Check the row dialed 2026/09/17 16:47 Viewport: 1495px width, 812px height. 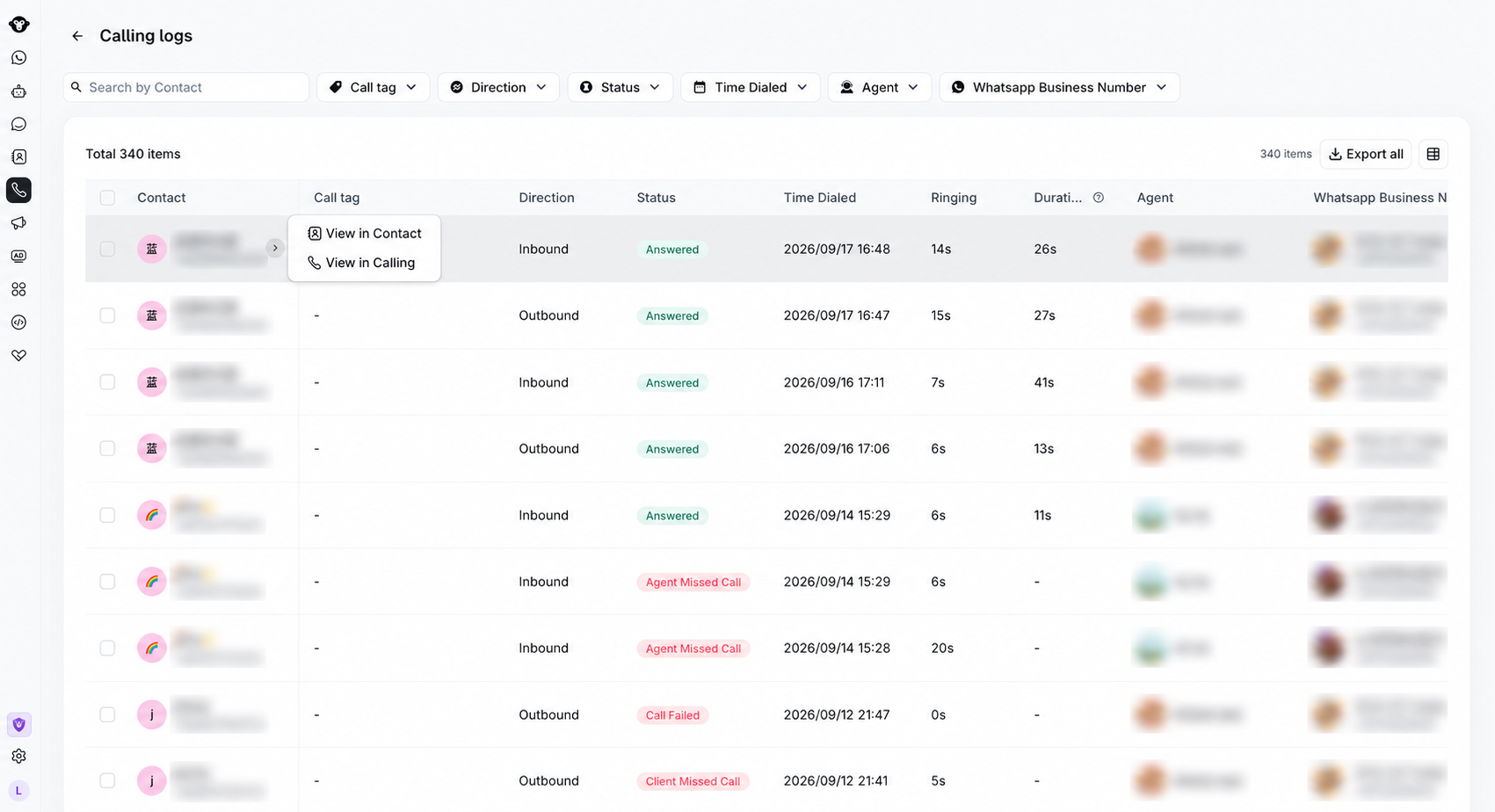pos(107,315)
